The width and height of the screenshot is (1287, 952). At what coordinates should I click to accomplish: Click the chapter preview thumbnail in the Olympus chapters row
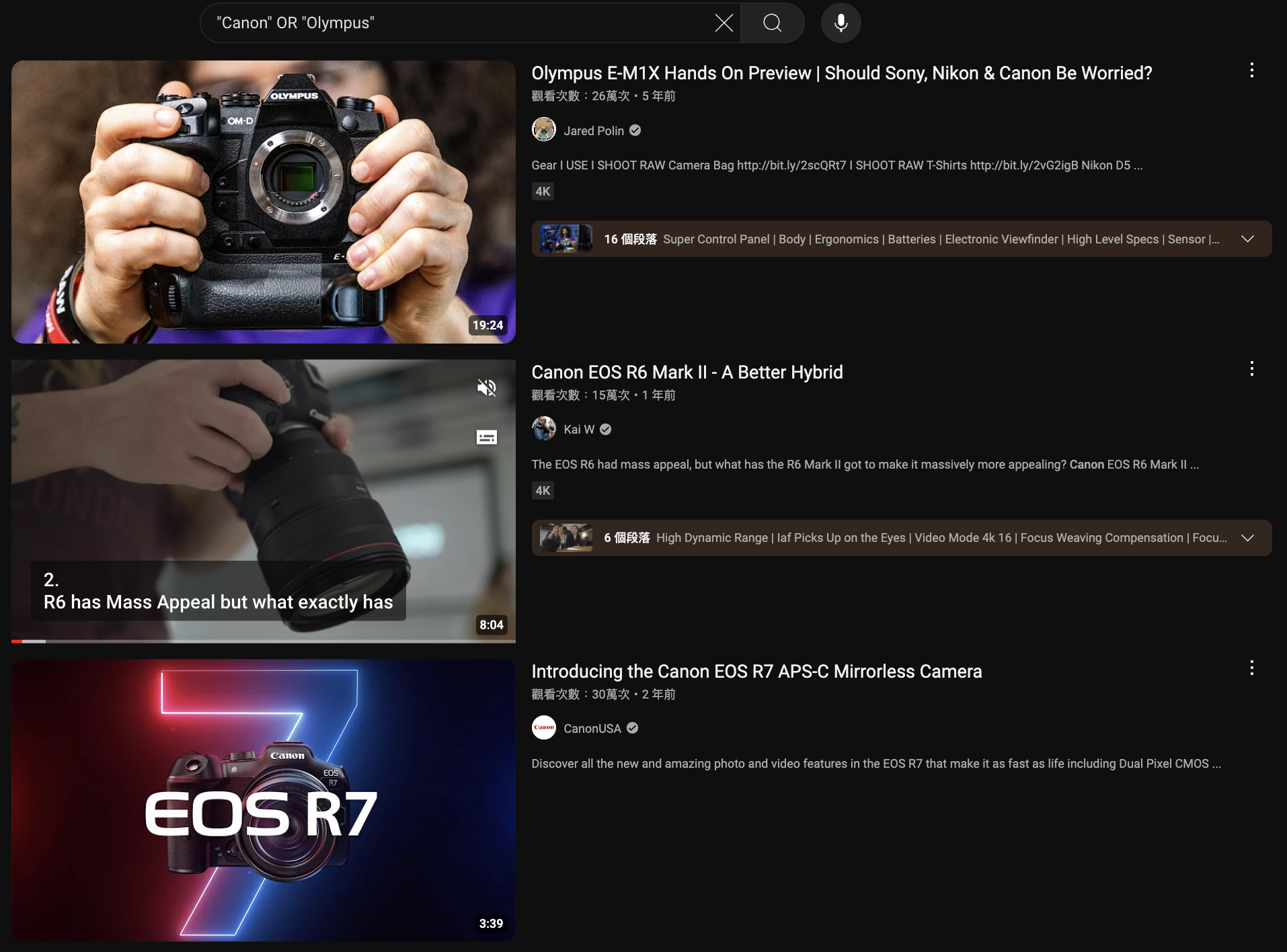(566, 239)
